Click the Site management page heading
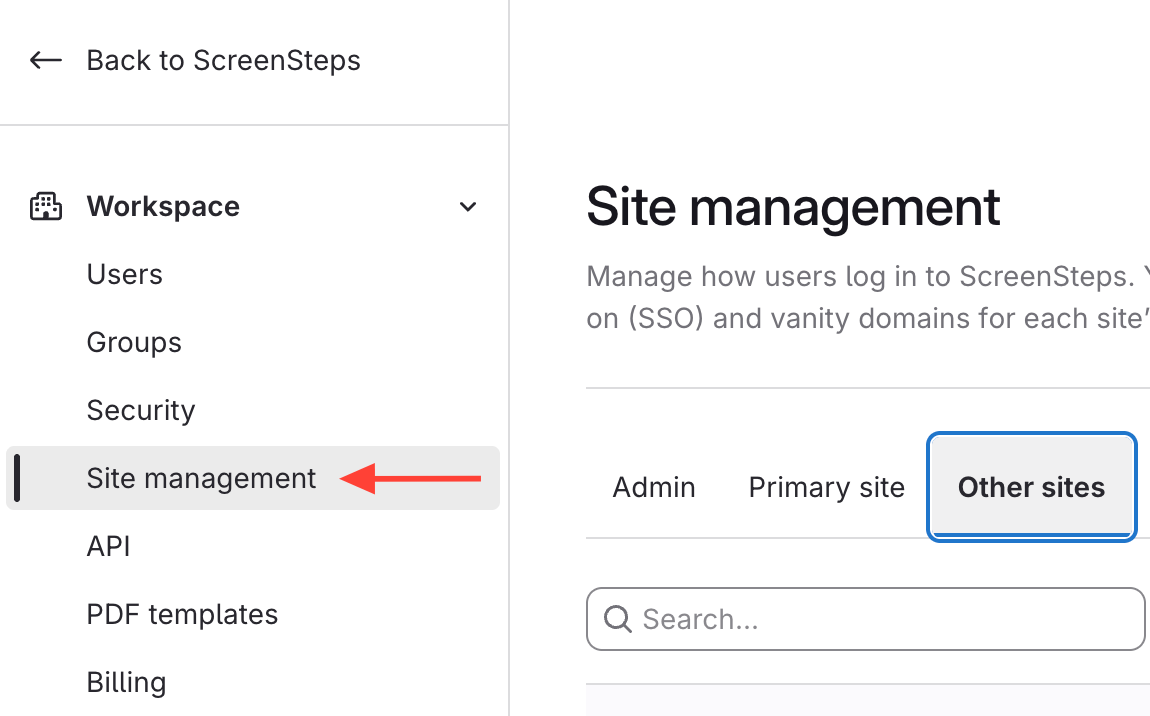This screenshot has height=716, width=1150. coord(793,208)
